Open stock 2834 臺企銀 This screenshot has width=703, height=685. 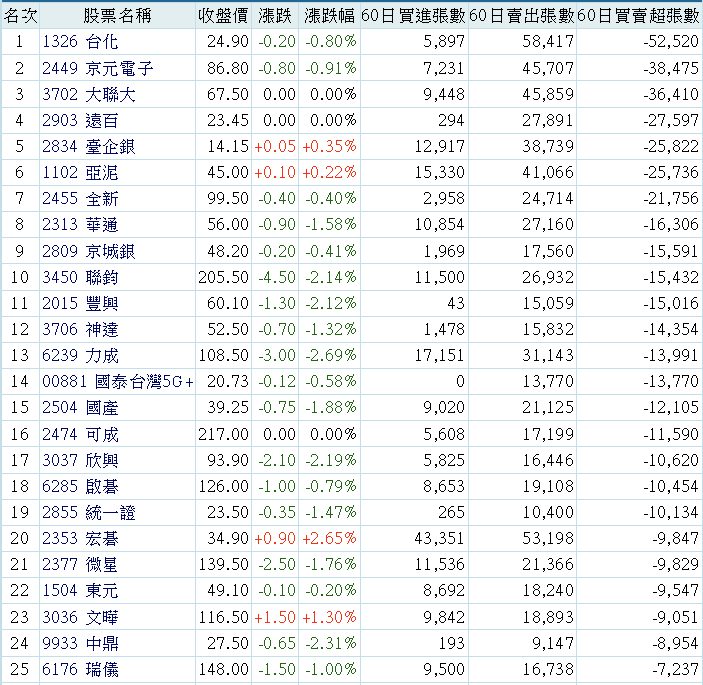click(89, 146)
